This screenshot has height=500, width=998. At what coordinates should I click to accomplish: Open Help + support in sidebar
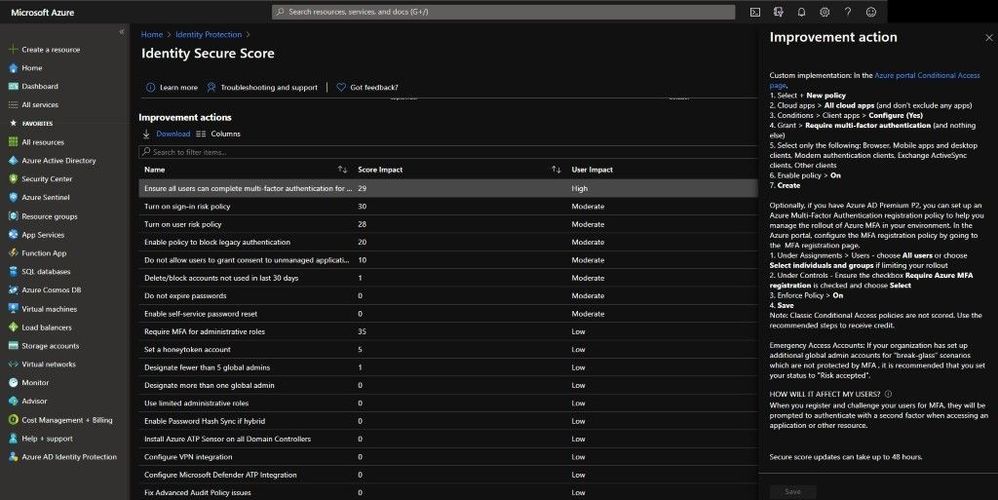click(47, 438)
